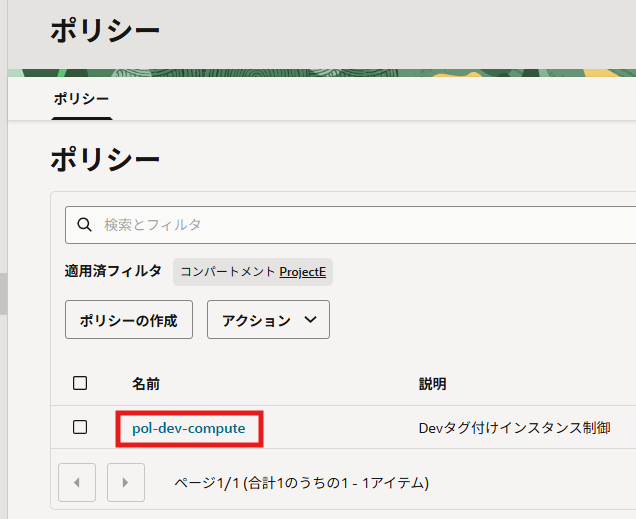Screen dimensions: 636x519
Task: Click the 説明 column header
Action: [432, 384]
